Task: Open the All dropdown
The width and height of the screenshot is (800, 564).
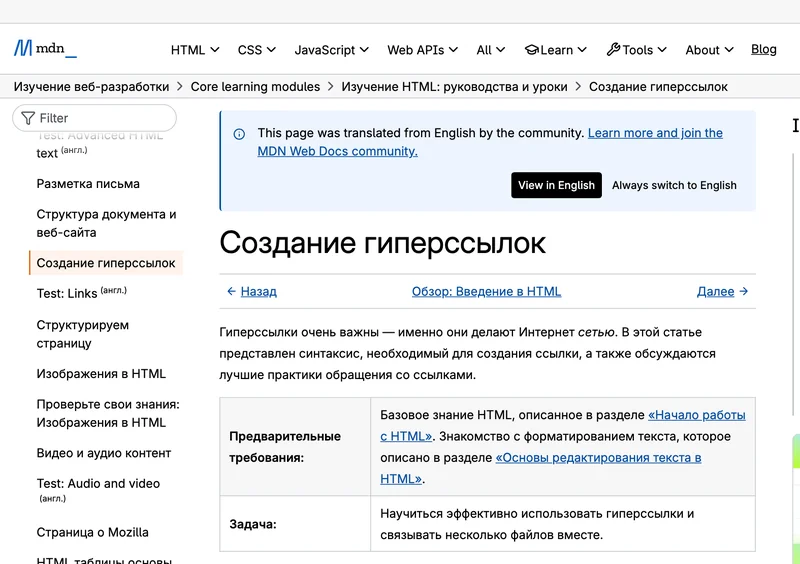Action: pyautogui.click(x=490, y=50)
